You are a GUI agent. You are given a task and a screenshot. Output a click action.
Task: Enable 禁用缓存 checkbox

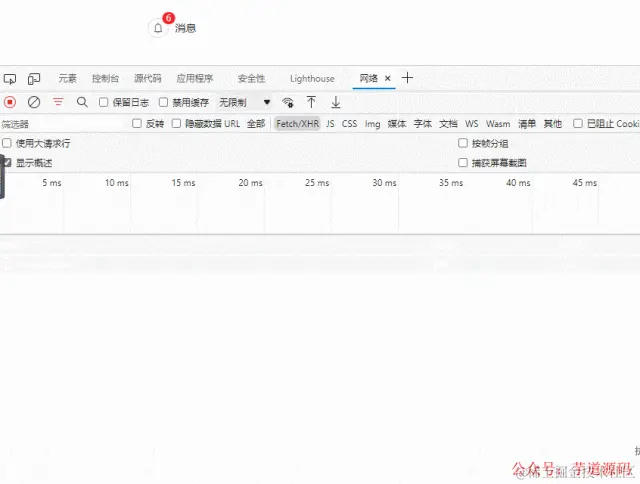click(x=163, y=102)
